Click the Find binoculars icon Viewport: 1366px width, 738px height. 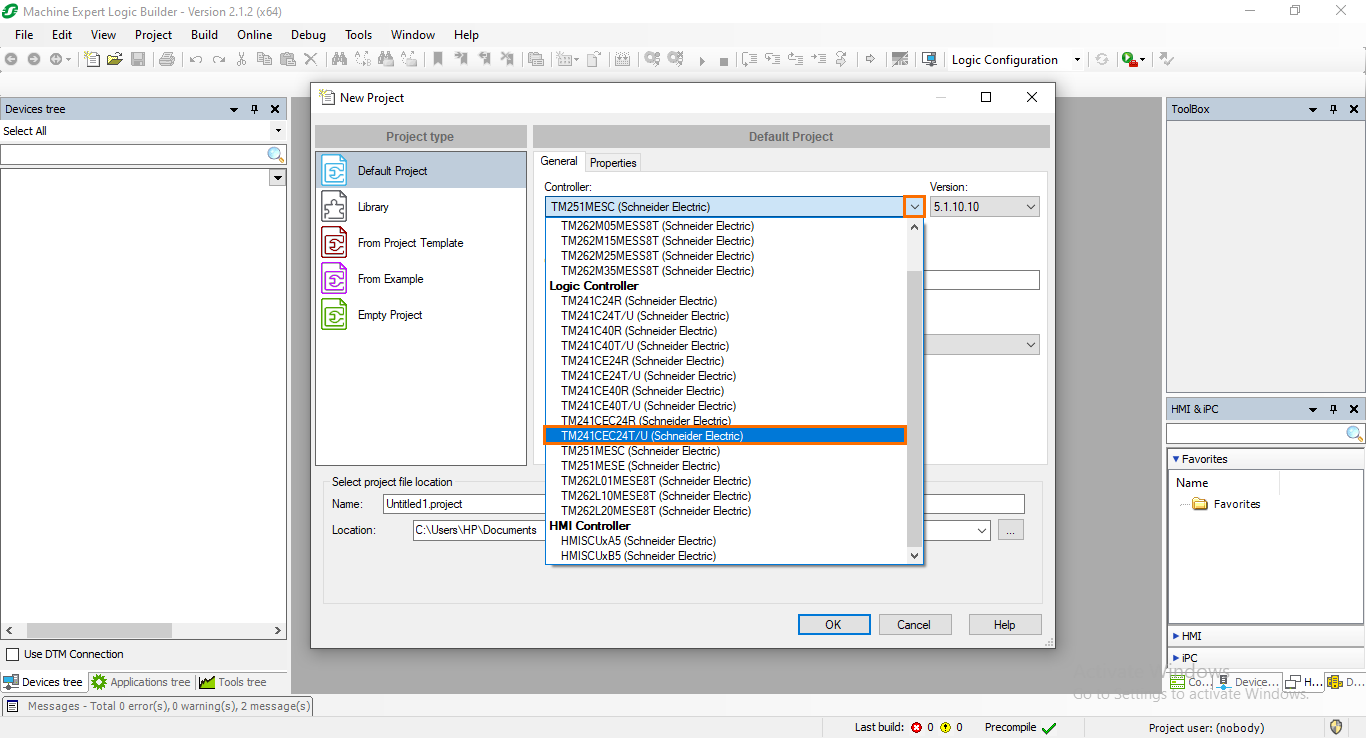pyautogui.click(x=339, y=59)
